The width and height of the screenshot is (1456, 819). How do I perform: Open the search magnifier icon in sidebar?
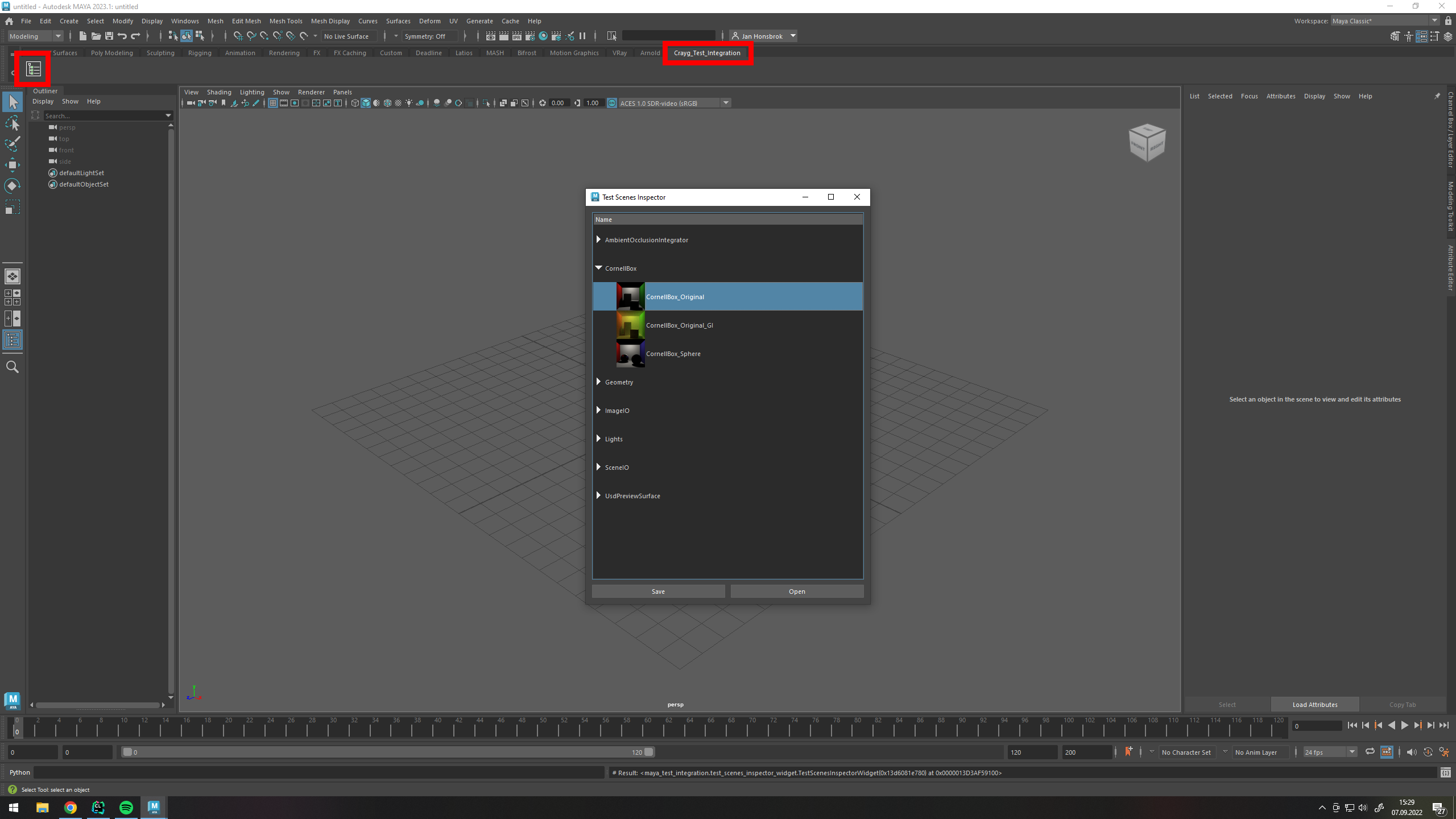point(13,367)
